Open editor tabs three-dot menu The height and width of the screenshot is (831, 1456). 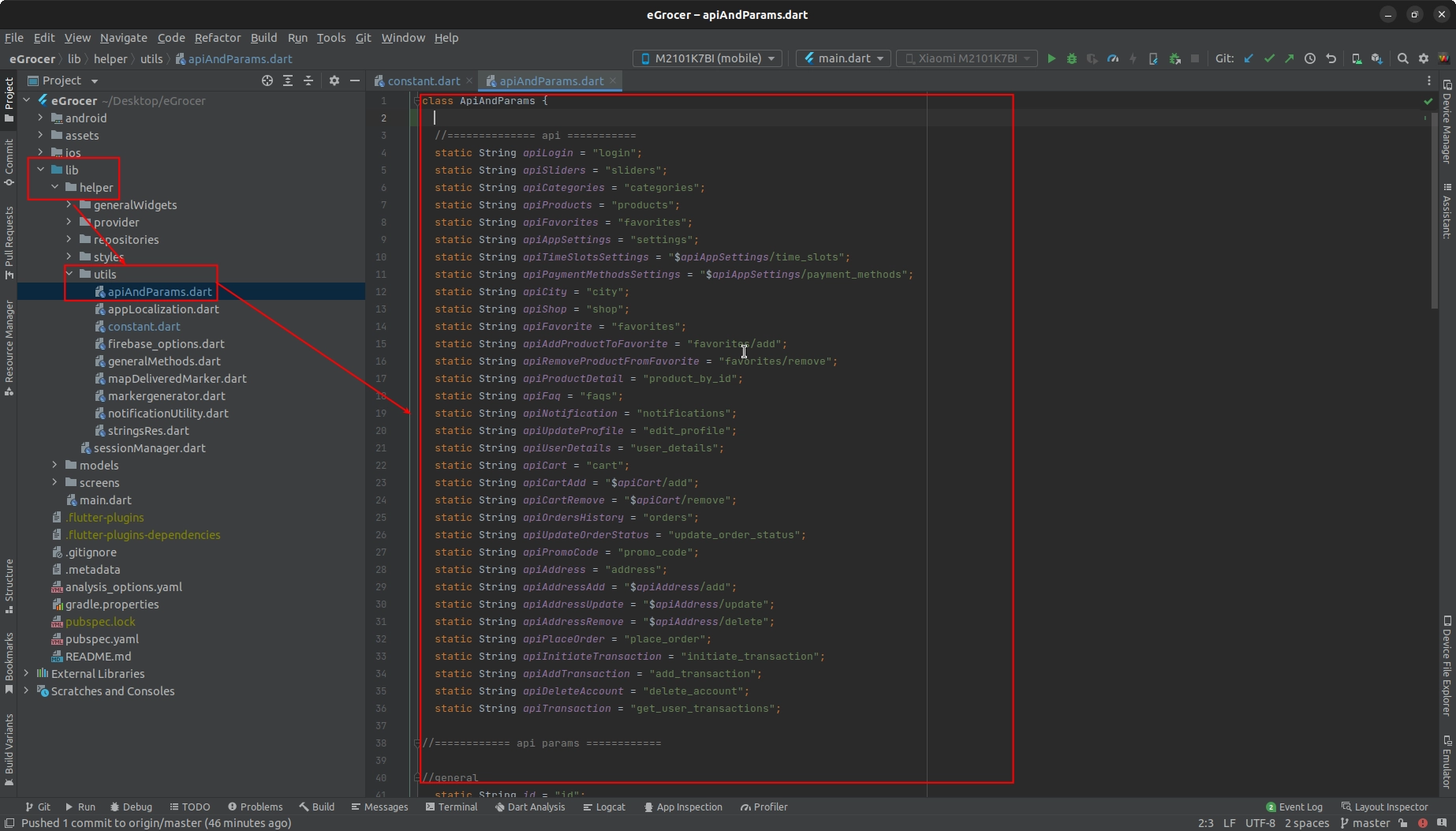click(x=1428, y=80)
